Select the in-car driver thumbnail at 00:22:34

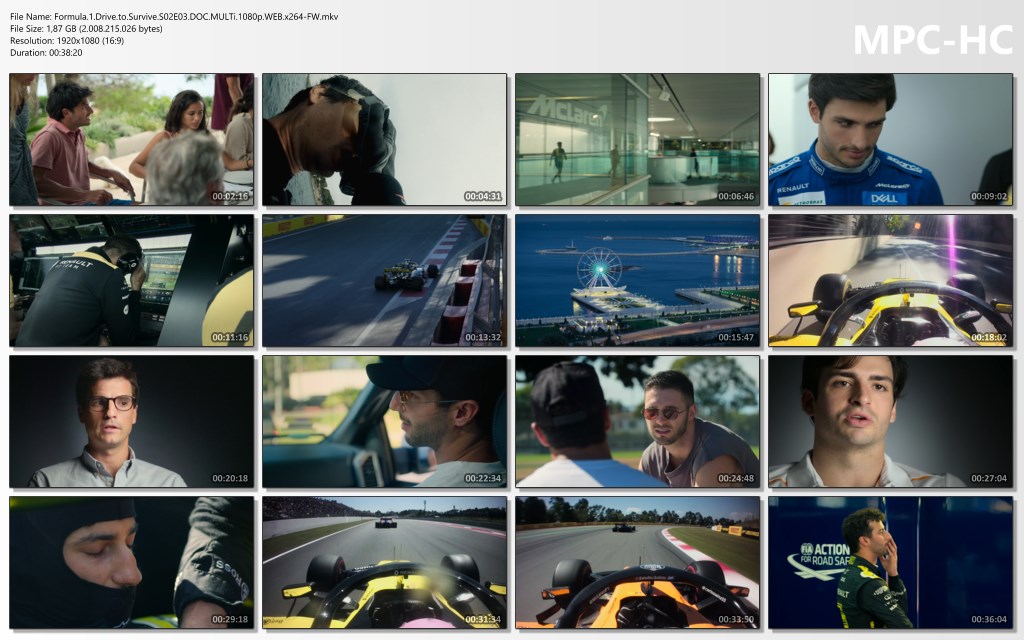click(x=384, y=421)
